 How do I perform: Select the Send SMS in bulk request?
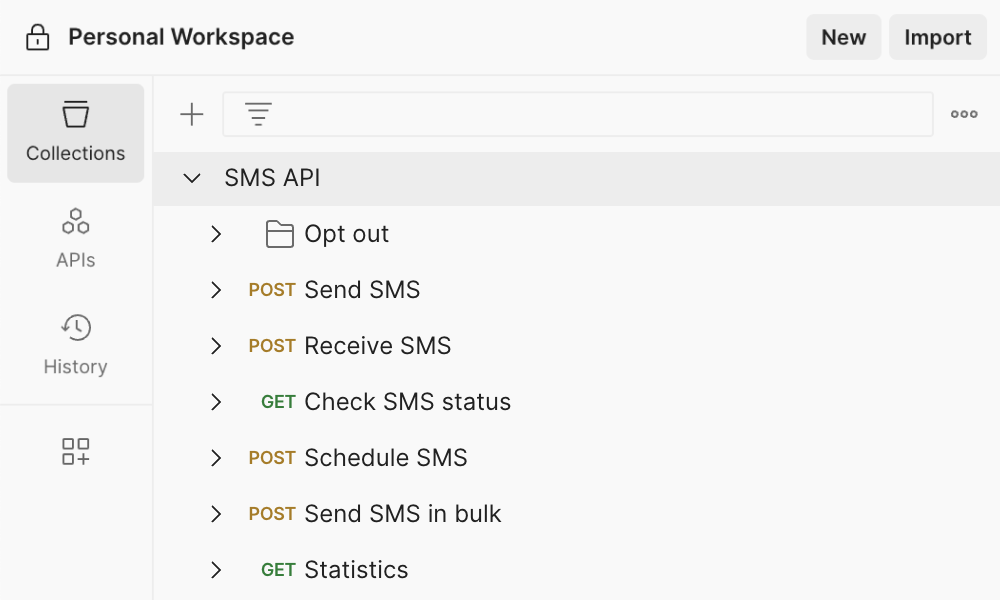(402, 514)
